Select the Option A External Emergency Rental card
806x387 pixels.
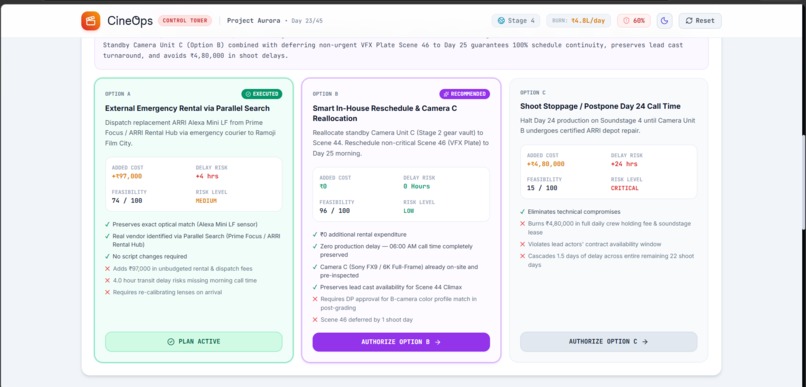(x=194, y=220)
